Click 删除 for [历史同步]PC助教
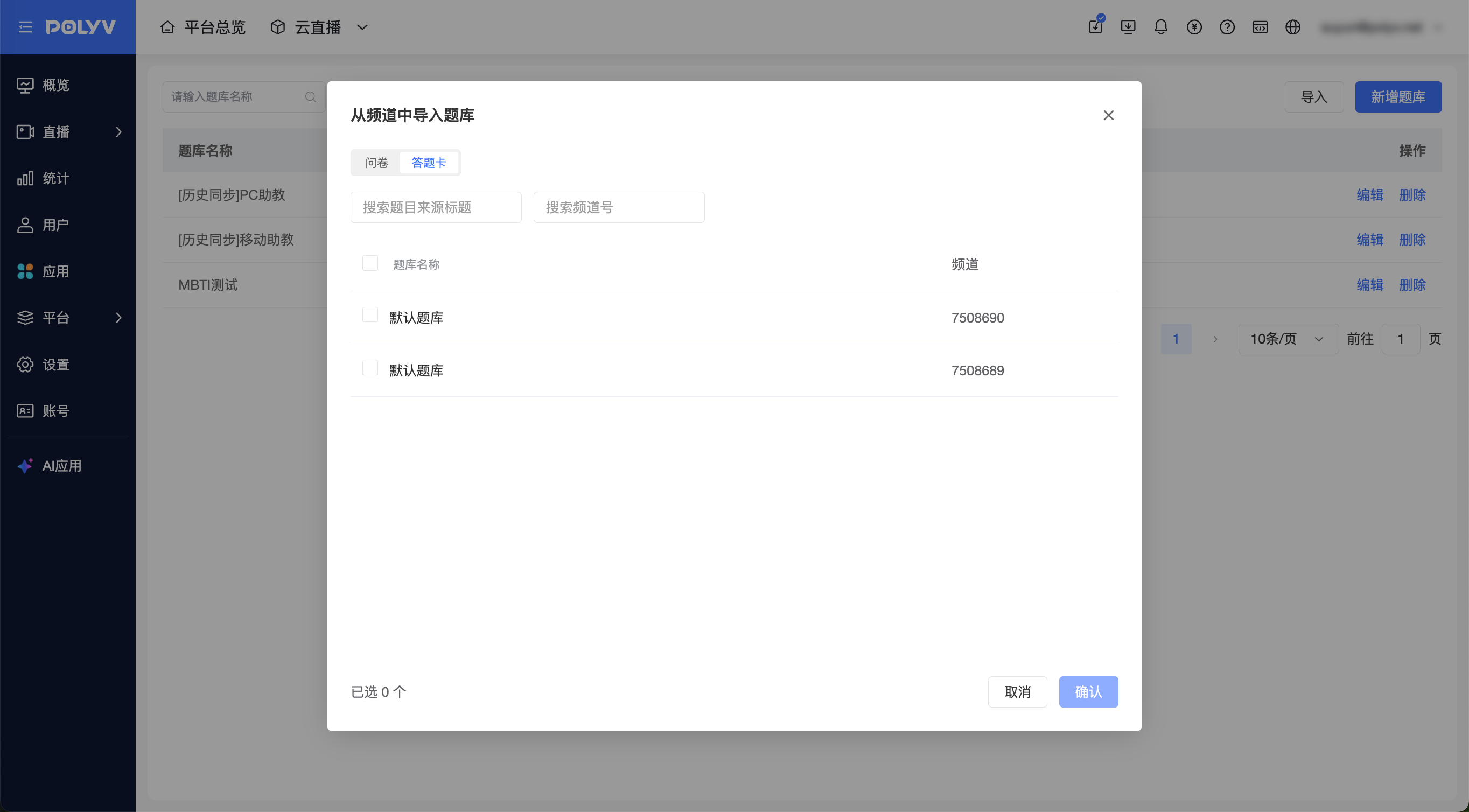 click(1412, 195)
